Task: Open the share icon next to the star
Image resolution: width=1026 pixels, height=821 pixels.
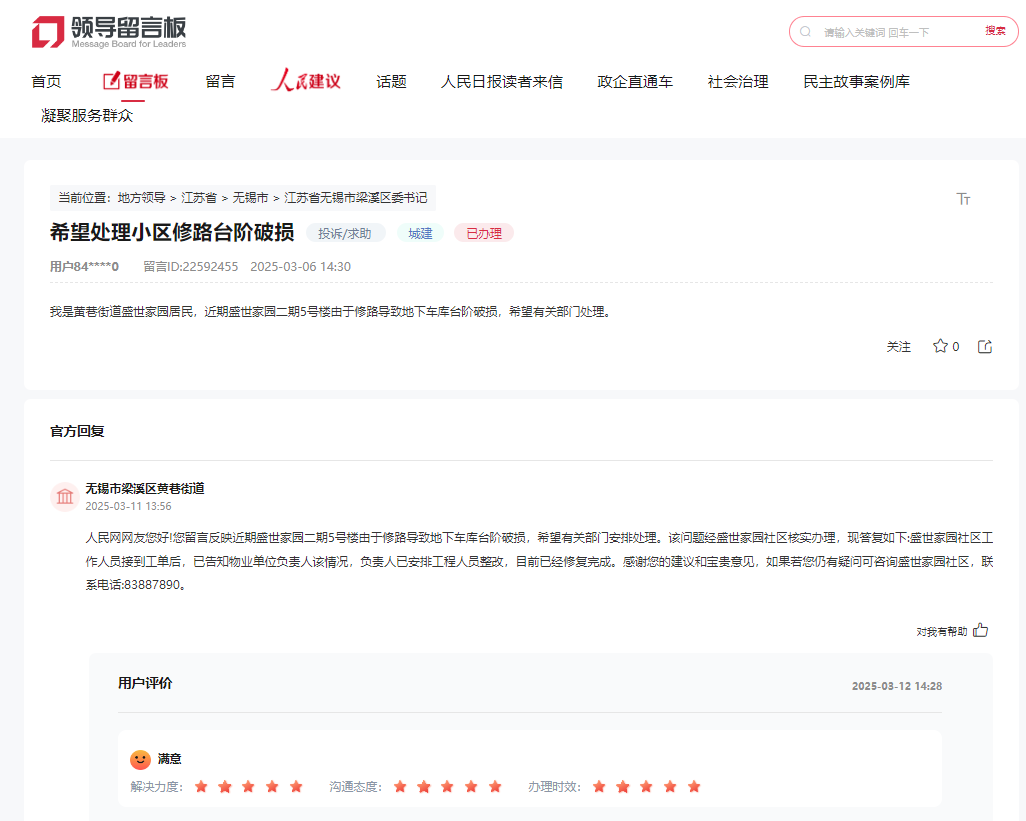Action: click(x=984, y=345)
